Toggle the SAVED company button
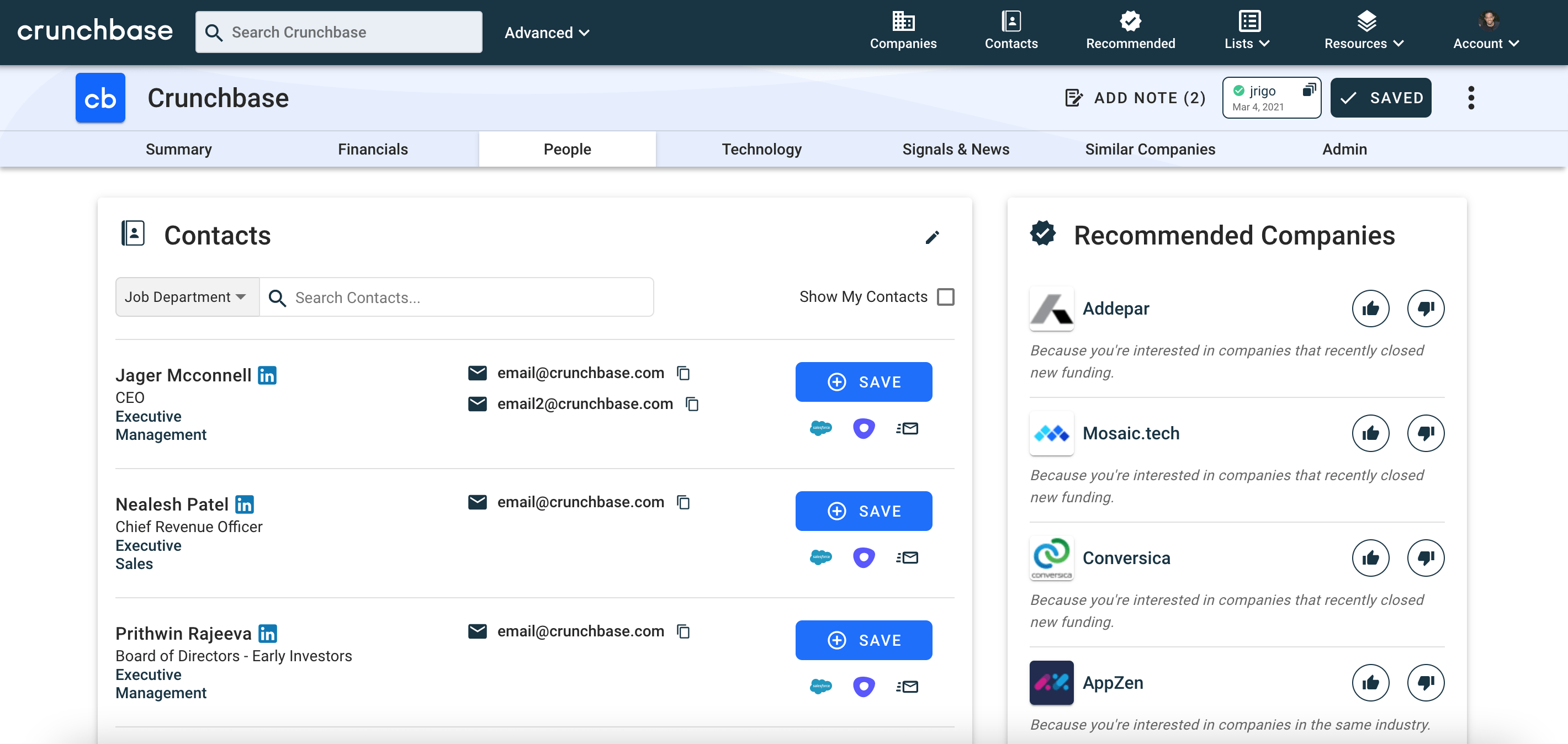Image resolution: width=1568 pixels, height=744 pixels. click(1380, 98)
